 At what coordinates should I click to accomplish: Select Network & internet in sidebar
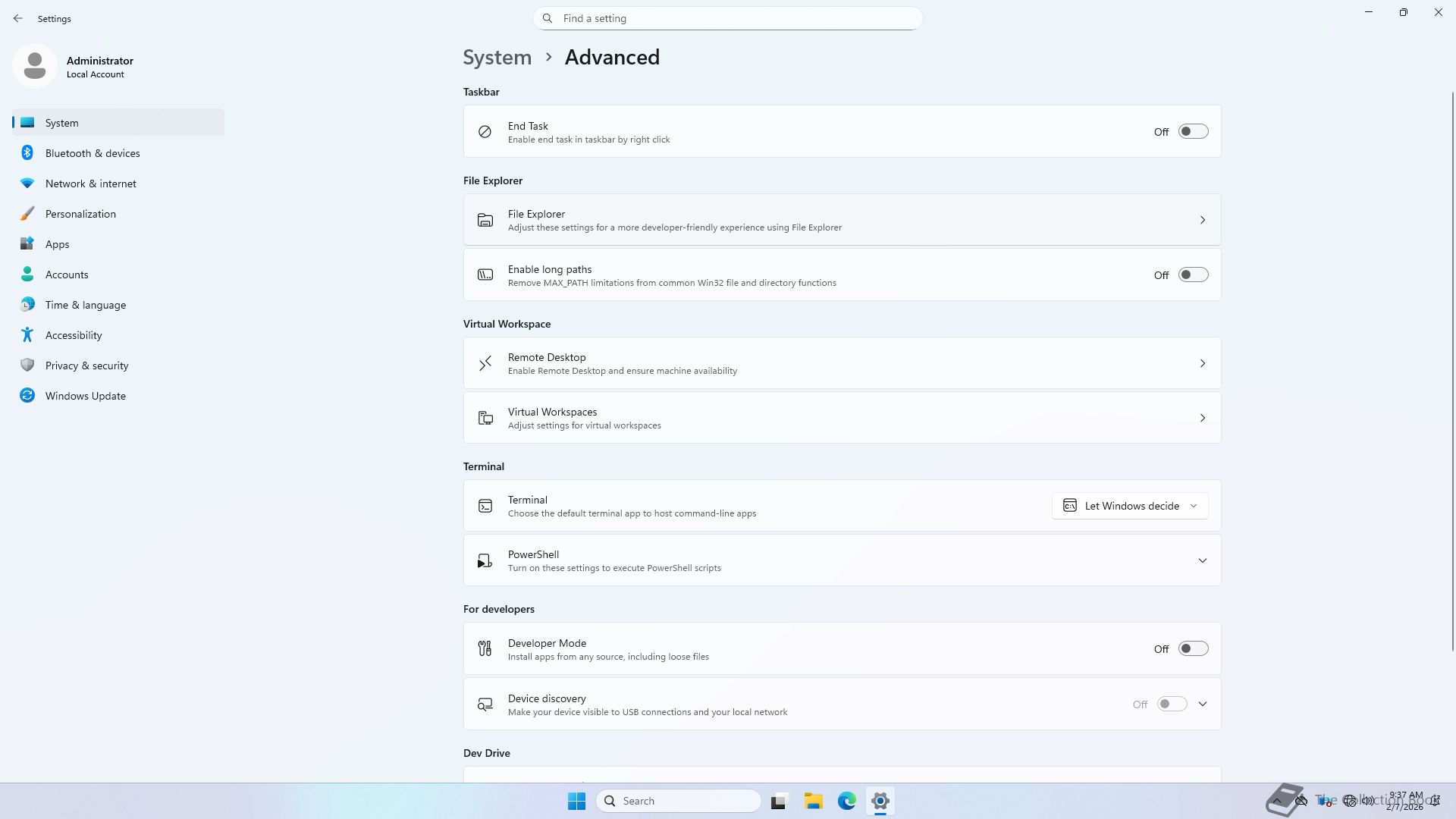coord(91,184)
